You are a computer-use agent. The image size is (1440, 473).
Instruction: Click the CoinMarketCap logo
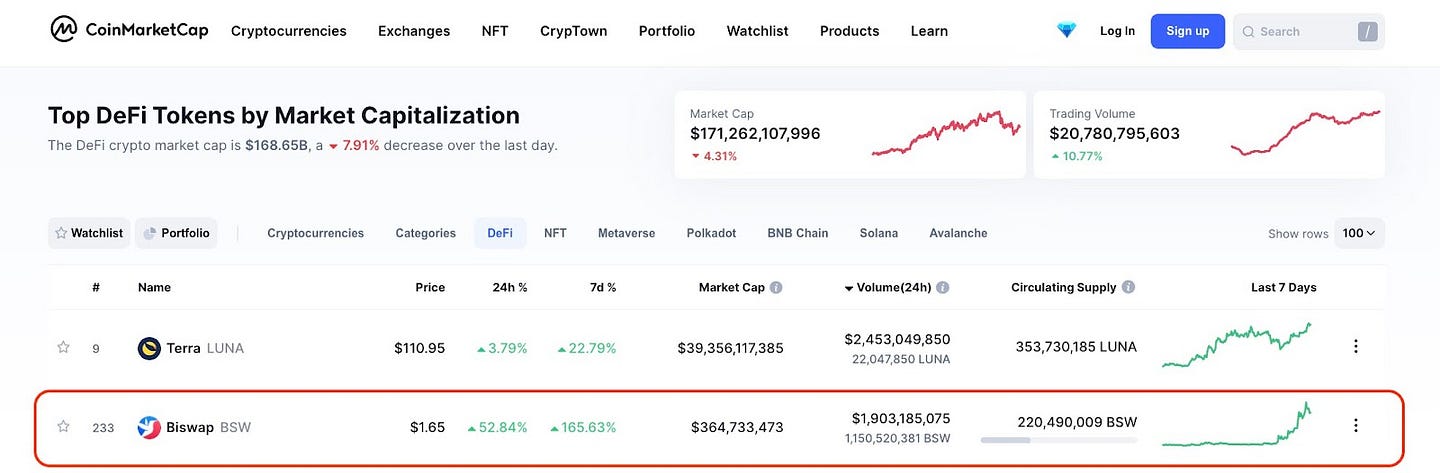[130, 30]
